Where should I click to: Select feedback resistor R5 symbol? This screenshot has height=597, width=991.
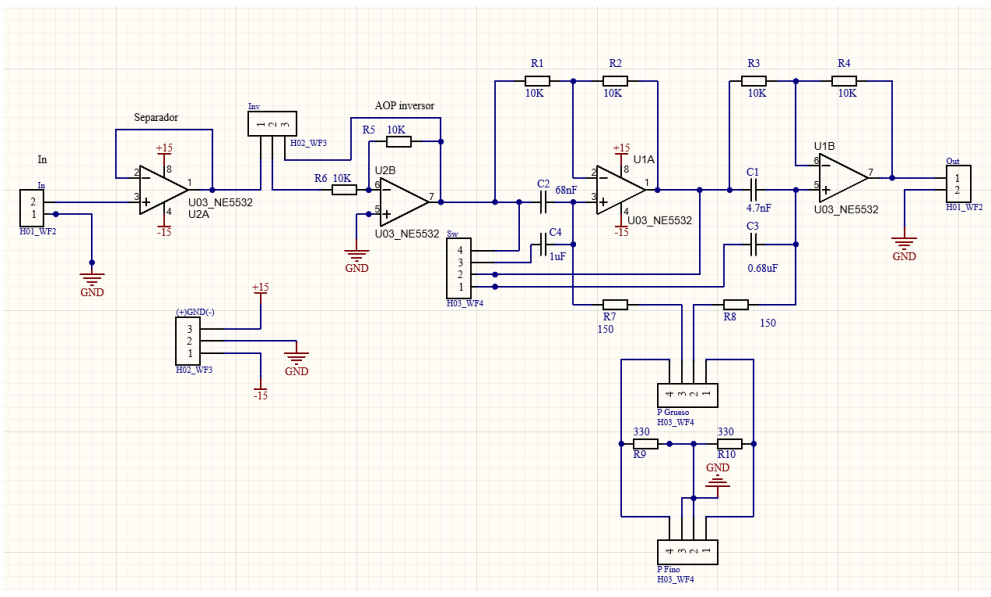[x=398, y=142]
